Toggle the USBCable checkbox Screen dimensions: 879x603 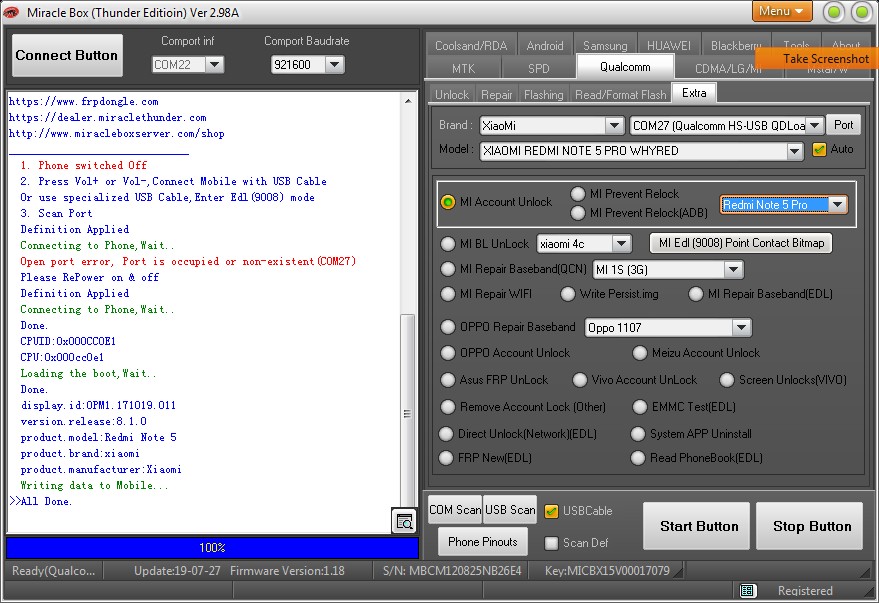(552, 511)
